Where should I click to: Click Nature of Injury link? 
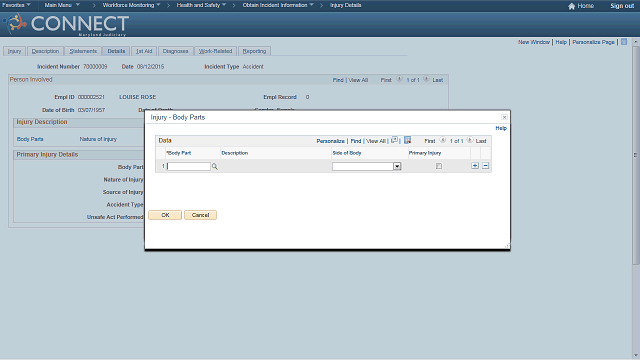[x=98, y=139]
